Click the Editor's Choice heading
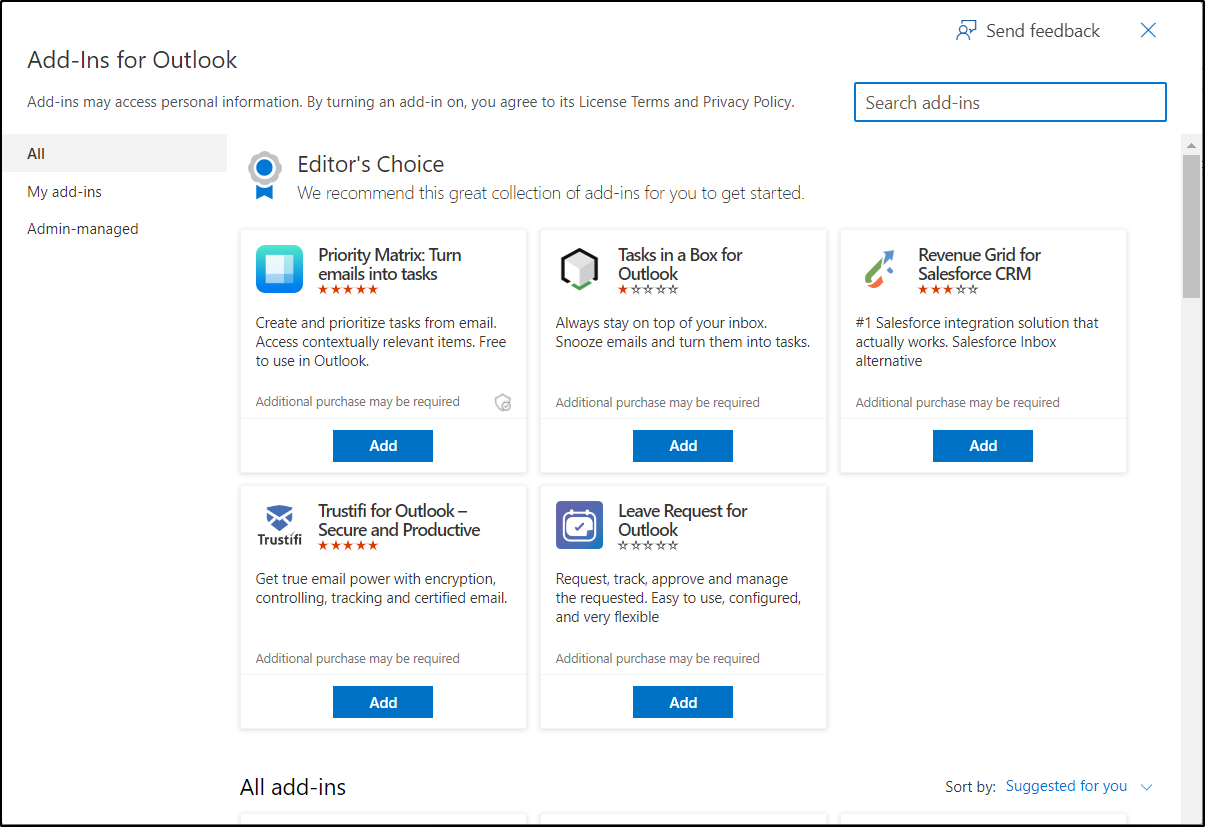Screen dimensions: 1205x827 pyautogui.click(x=371, y=164)
